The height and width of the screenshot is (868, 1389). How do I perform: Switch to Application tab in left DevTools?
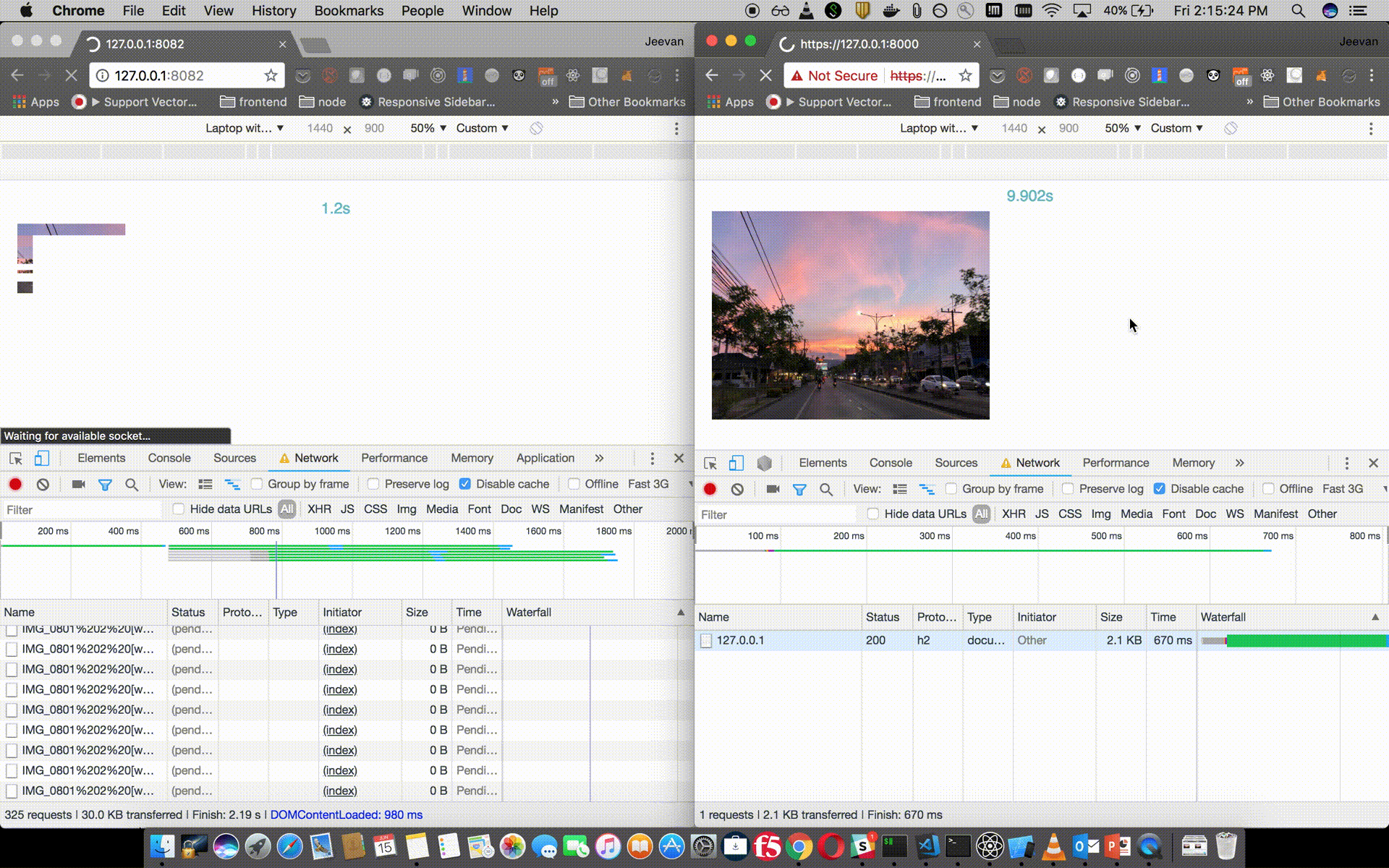[x=545, y=458]
